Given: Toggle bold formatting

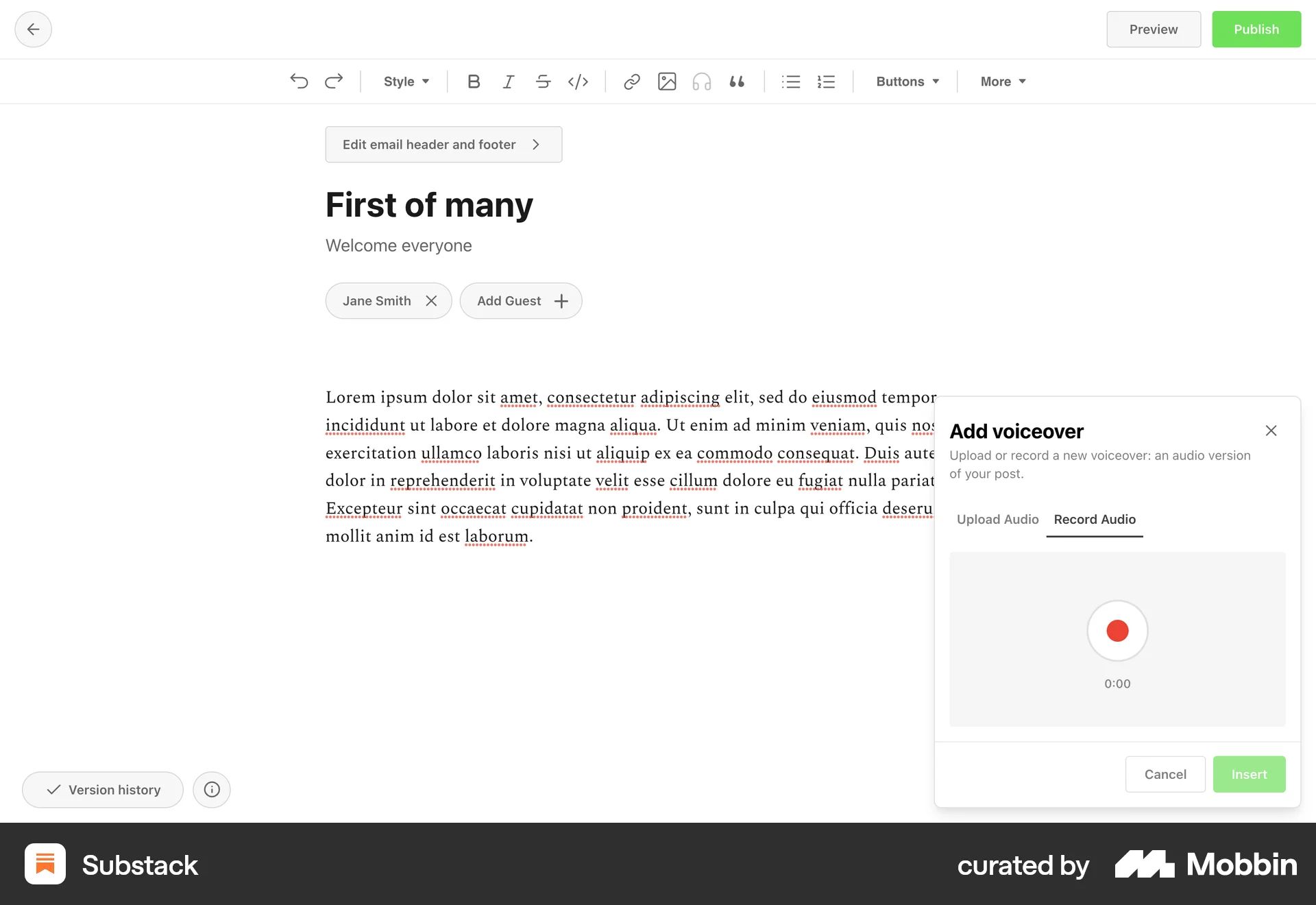Looking at the screenshot, I should [473, 82].
